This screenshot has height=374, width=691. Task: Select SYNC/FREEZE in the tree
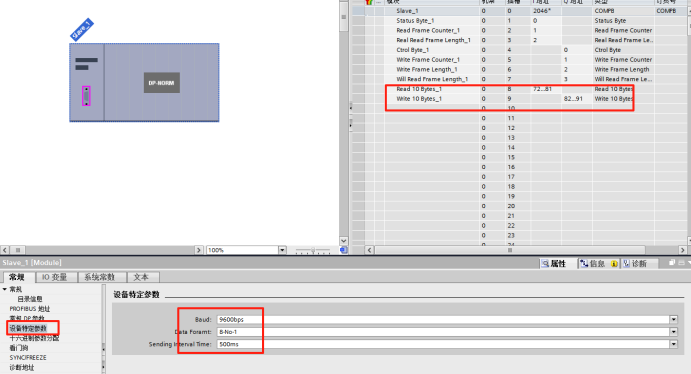(28, 358)
